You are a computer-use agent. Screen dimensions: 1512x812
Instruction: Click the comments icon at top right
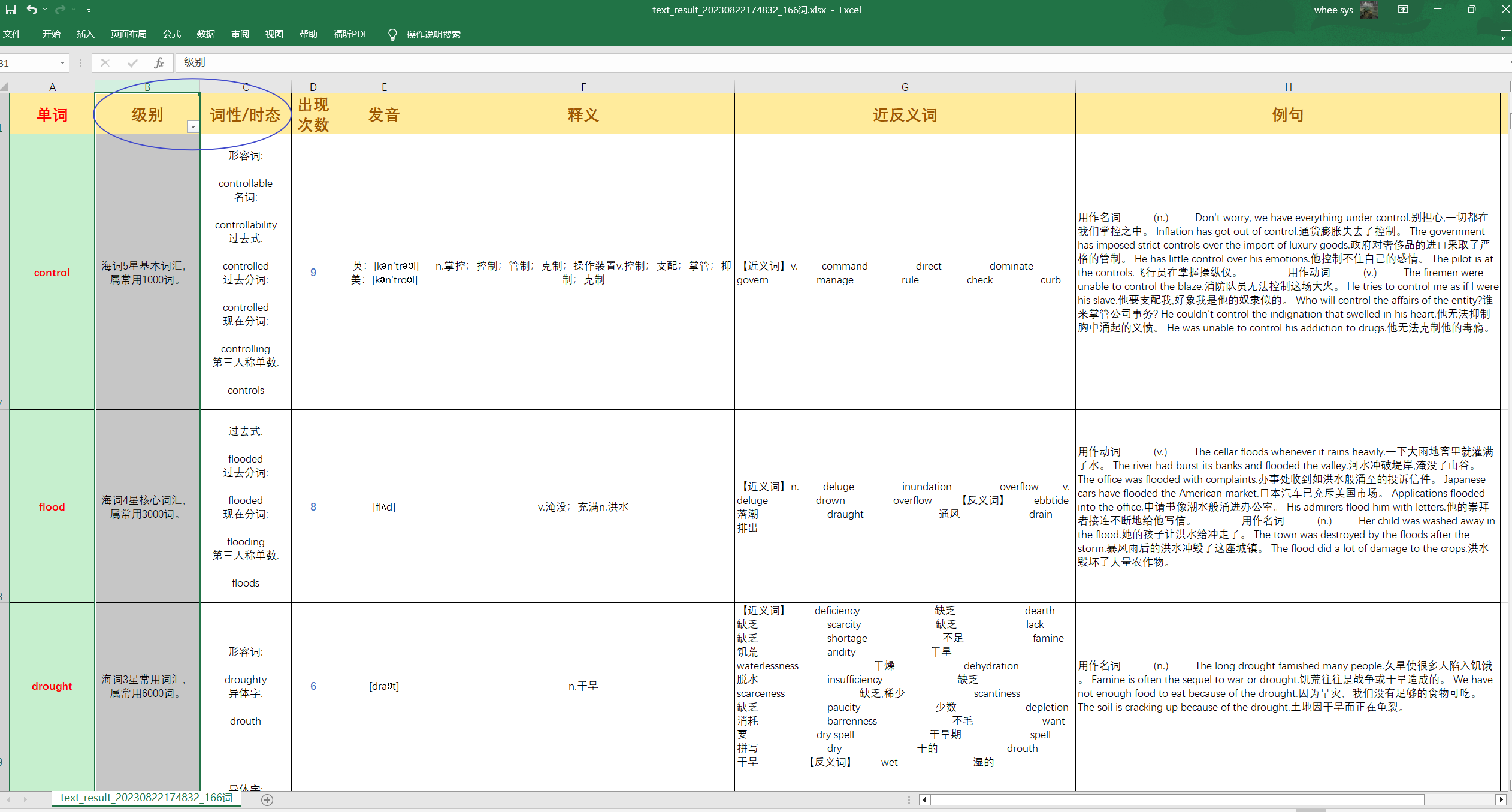[1505, 34]
